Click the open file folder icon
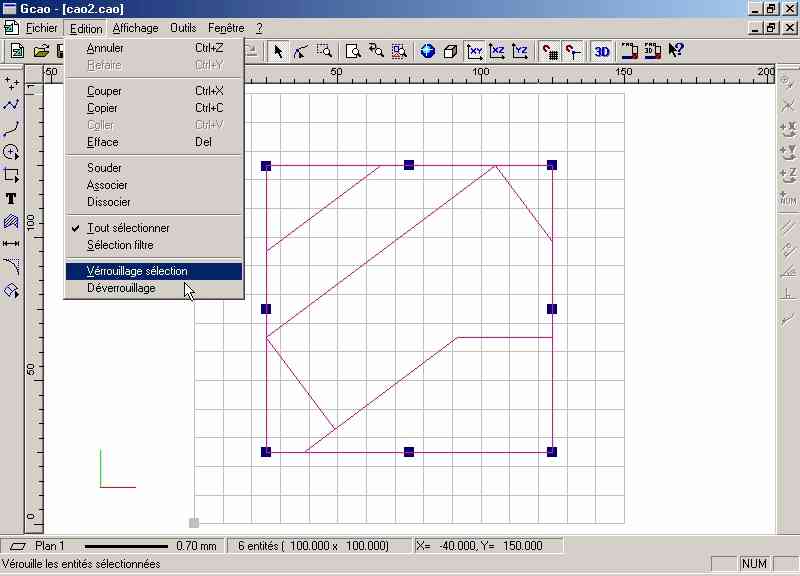 [x=41, y=51]
